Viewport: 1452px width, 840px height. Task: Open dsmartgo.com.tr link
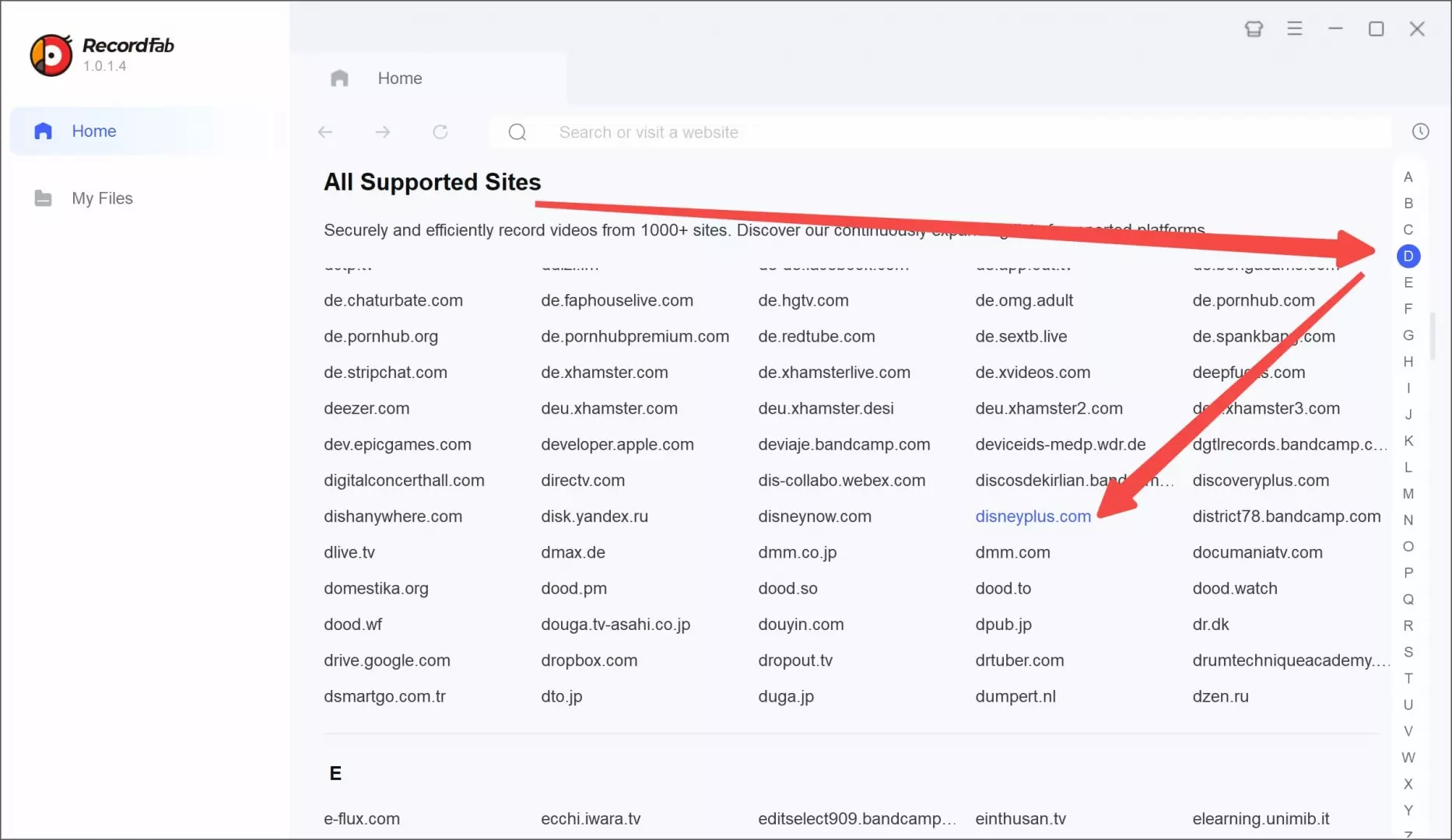(x=384, y=697)
